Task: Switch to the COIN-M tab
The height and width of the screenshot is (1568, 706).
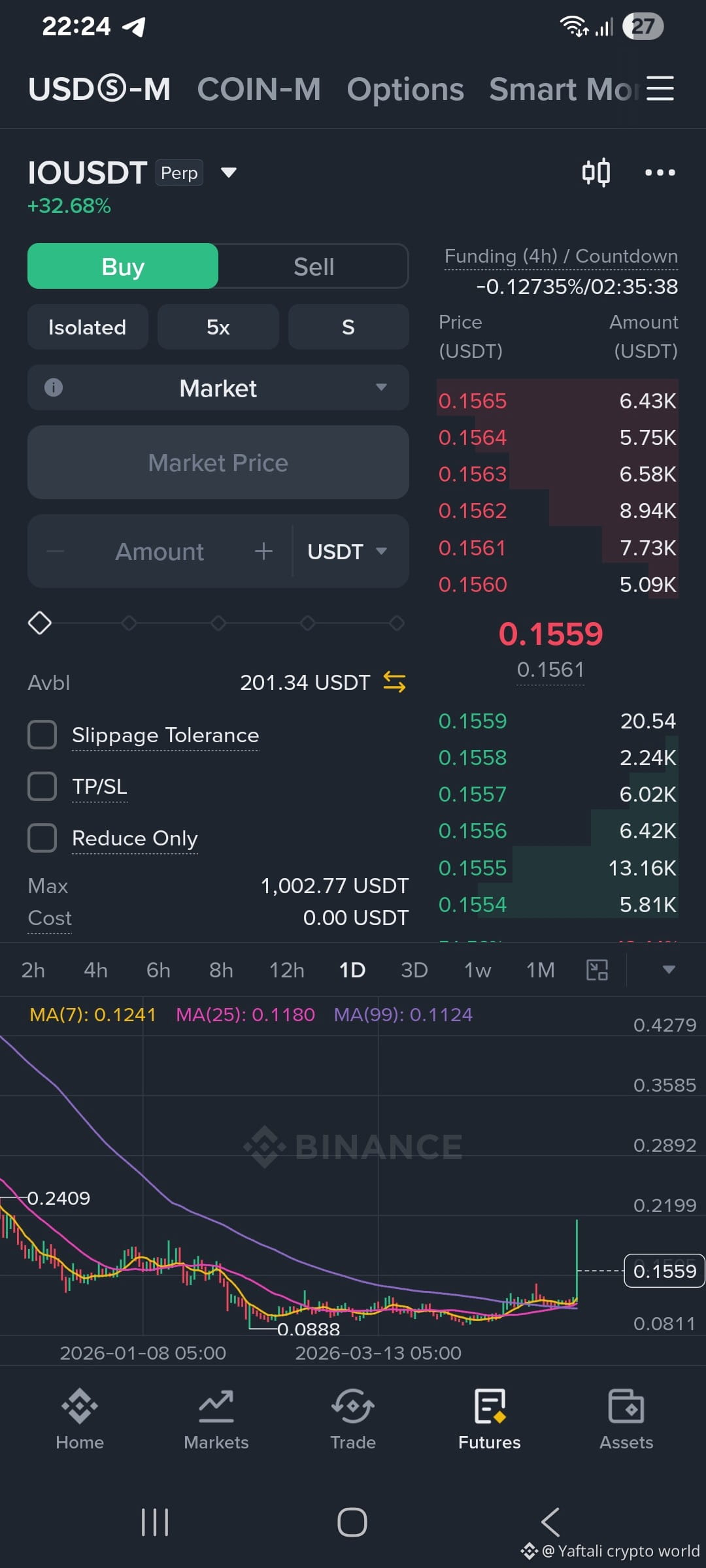Action: (x=259, y=89)
